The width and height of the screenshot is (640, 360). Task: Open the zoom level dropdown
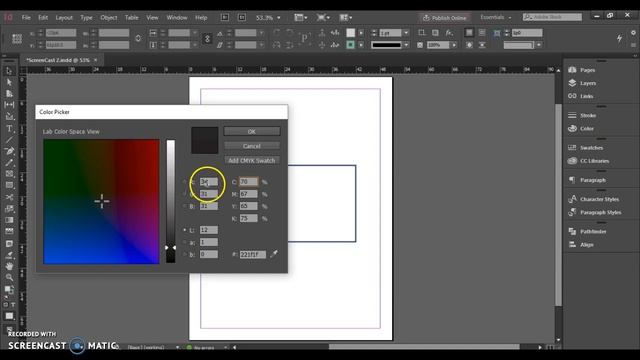click(279, 18)
